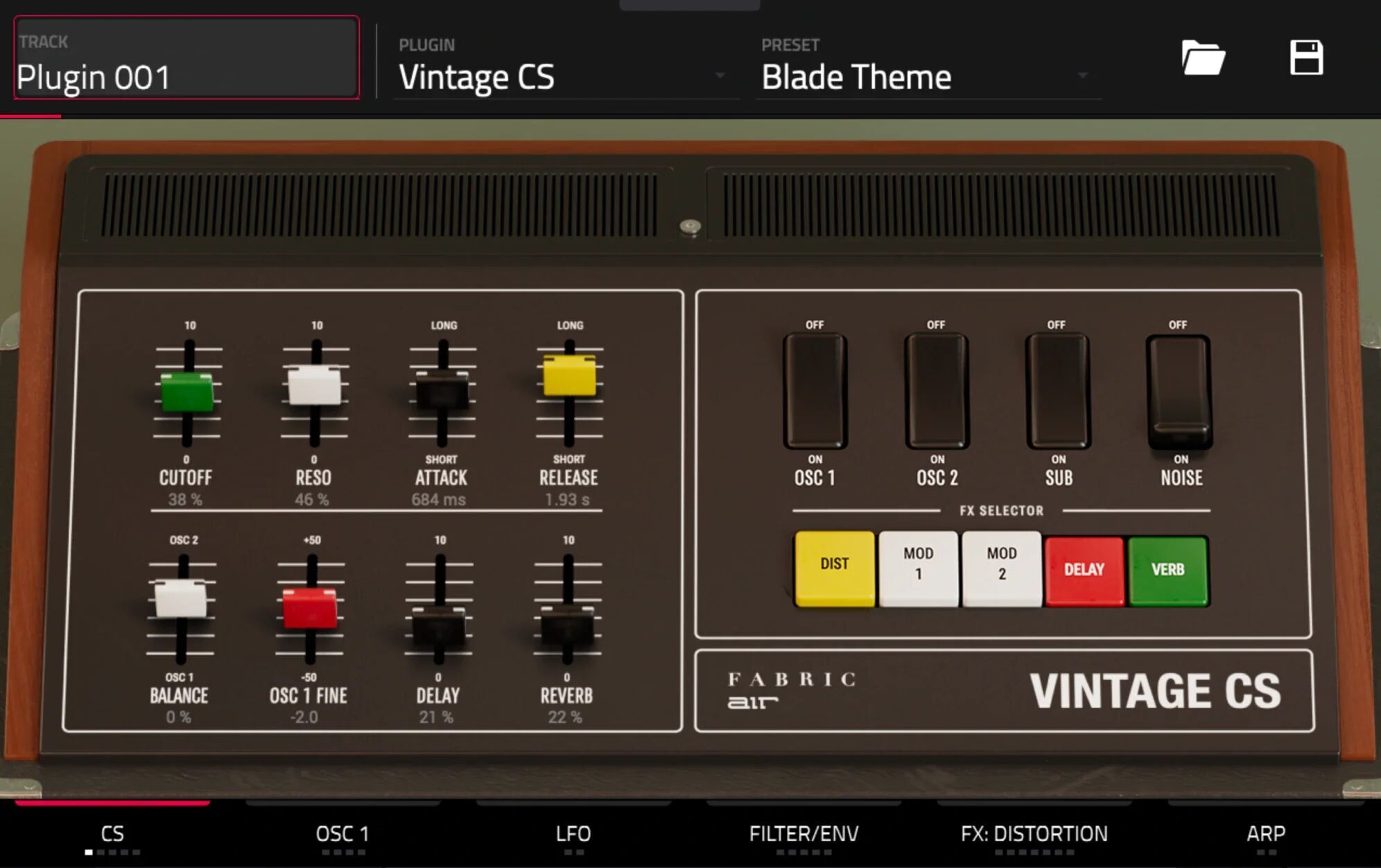This screenshot has height=868, width=1381.
Task: Switch to the ARP tab
Action: [x=1266, y=835]
